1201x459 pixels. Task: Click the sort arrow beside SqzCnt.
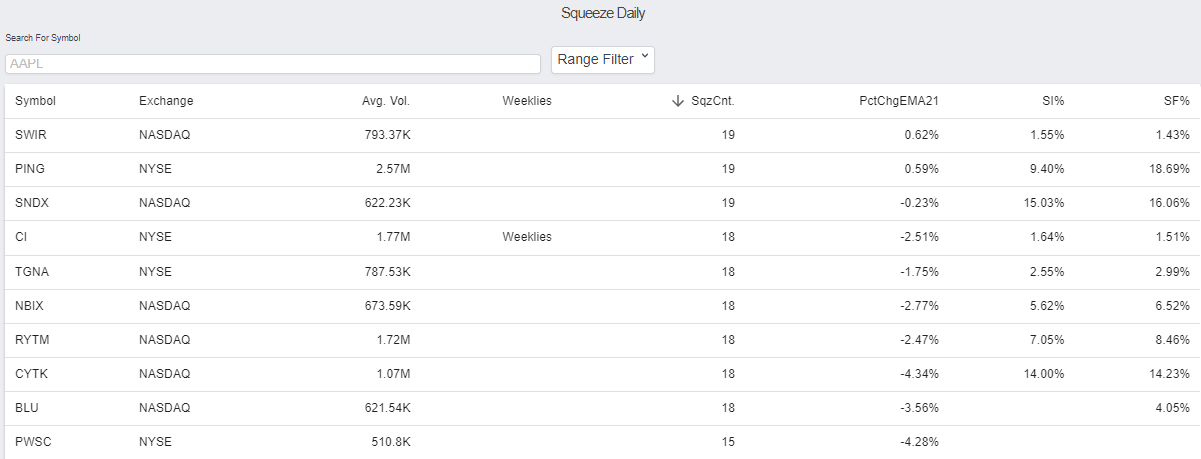(x=678, y=101)
